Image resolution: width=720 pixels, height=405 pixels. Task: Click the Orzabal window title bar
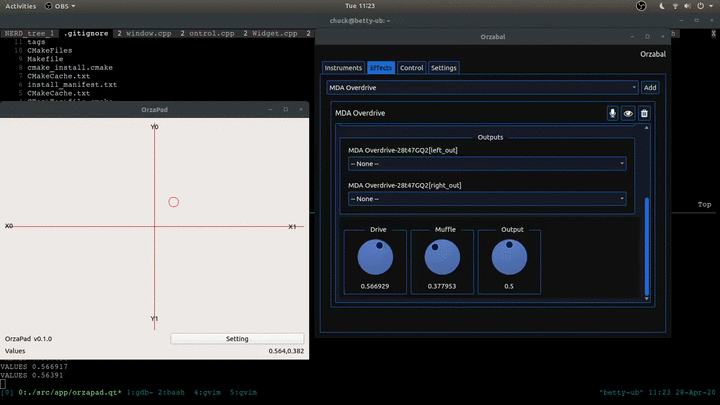pyautogui.click(x=493, y=37)
